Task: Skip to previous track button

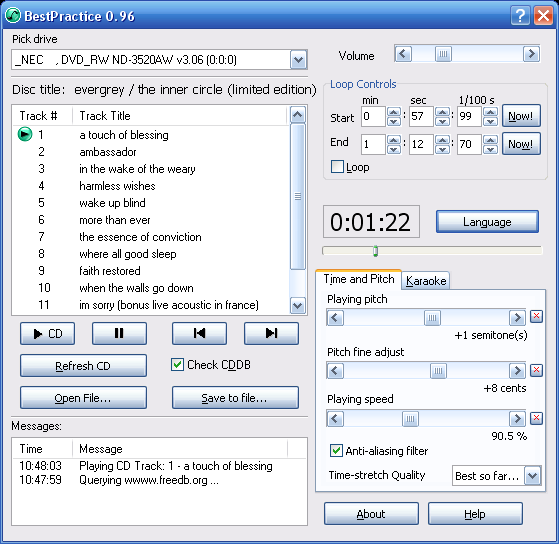Action: (199, 333)
